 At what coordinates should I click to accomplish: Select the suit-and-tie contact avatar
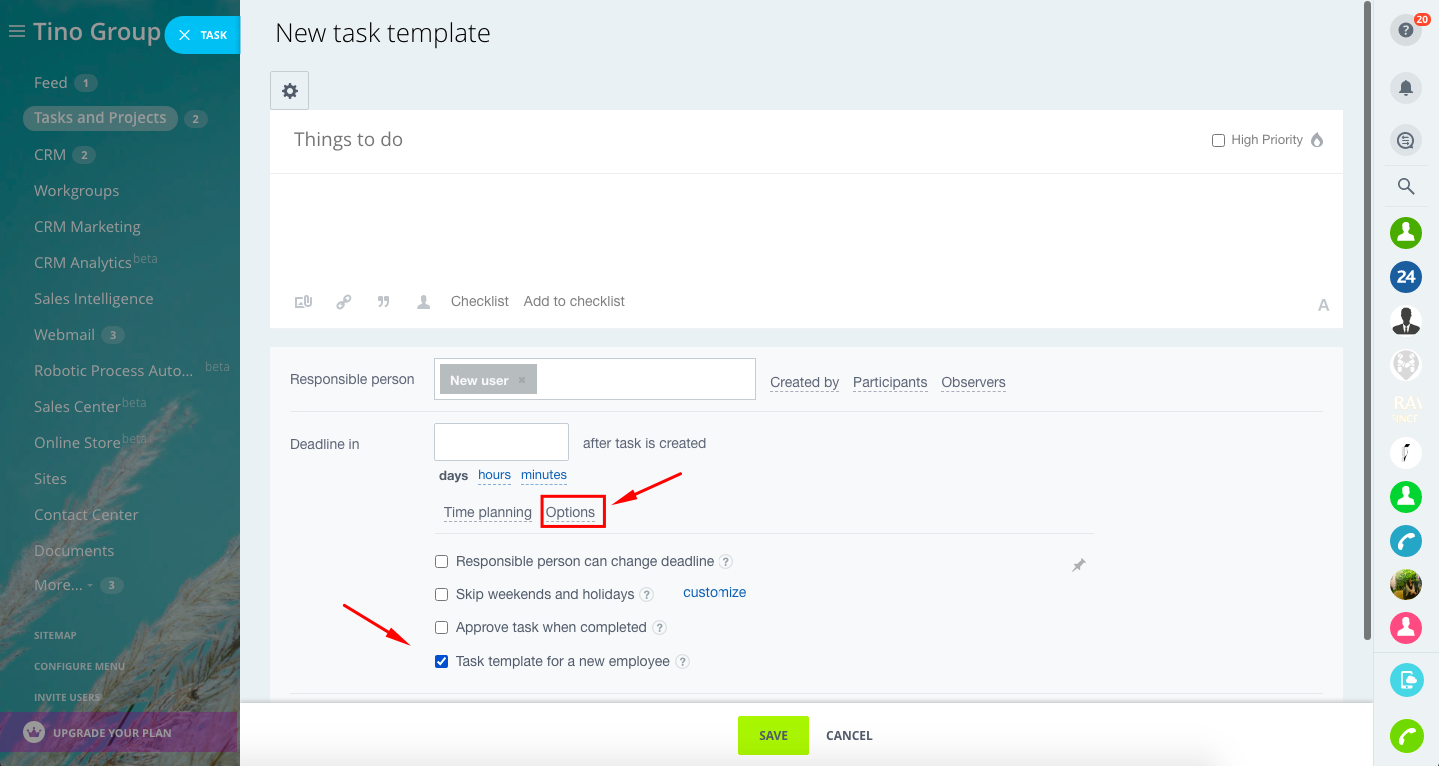pyautogui.click(x=1406, y=321)
